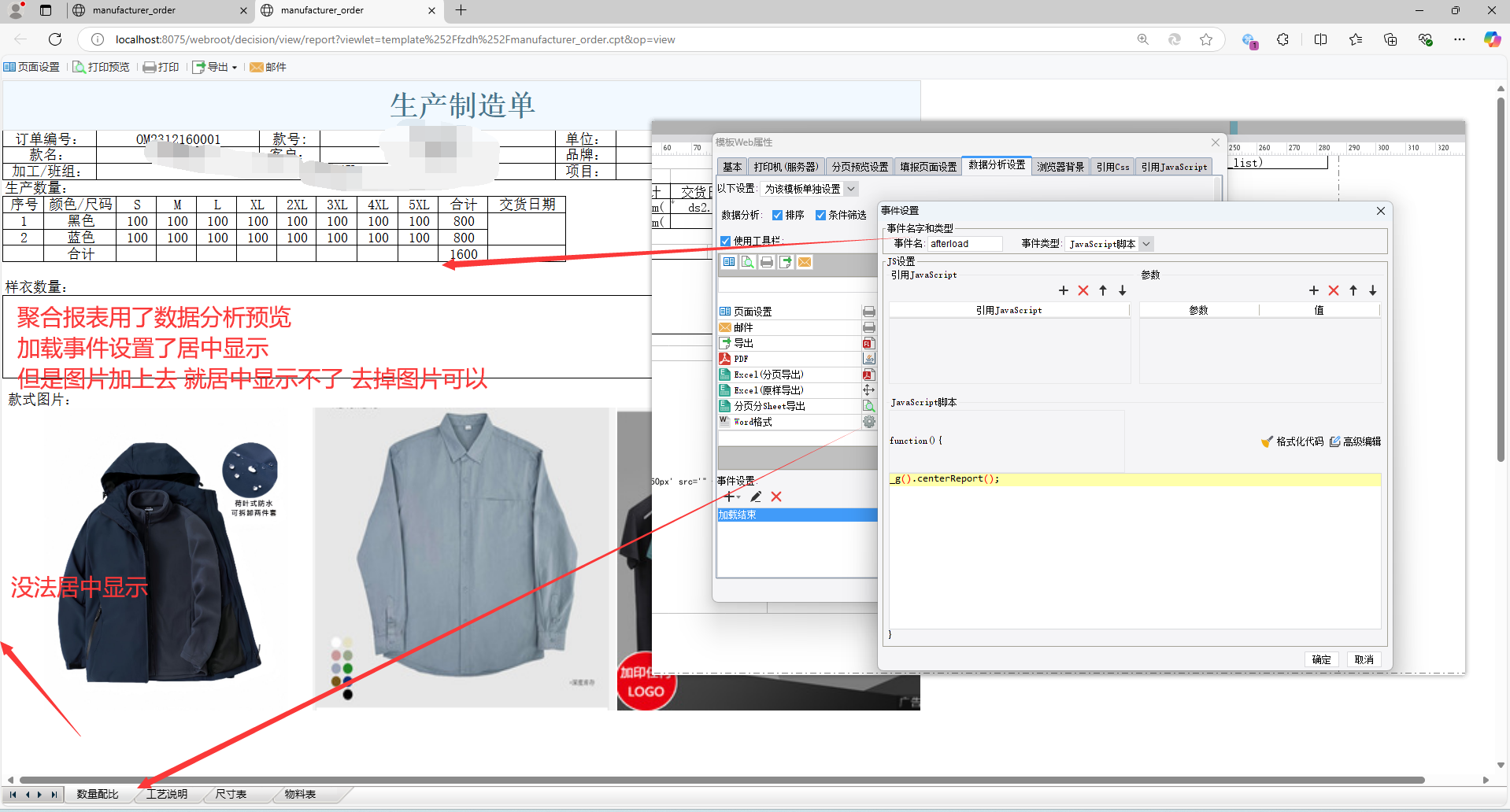Viewport: 1510px width, 812px height.
Task: Click the 取消 cancel button
Action: point(1364,659)
